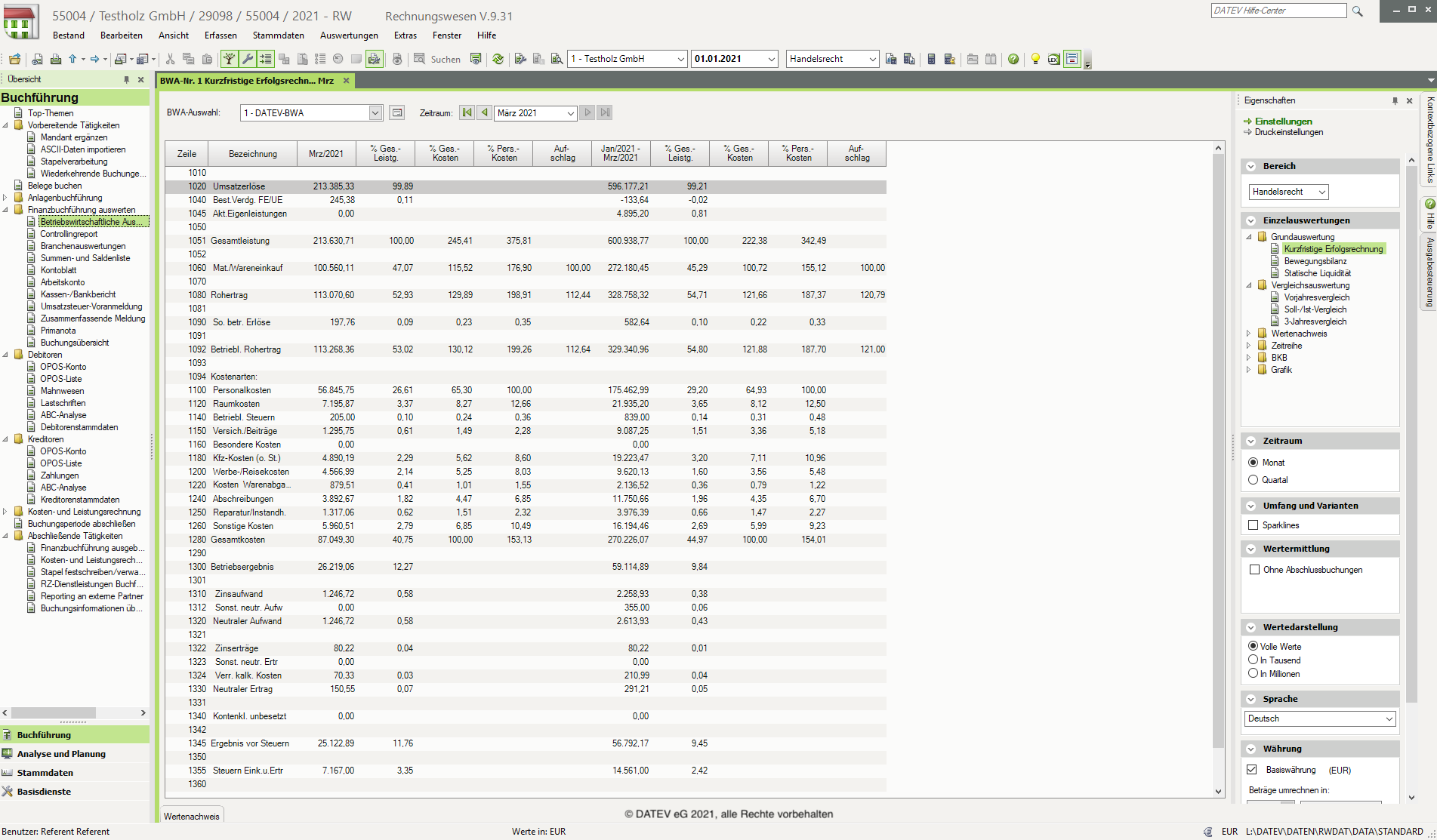The width and height of the screenshot is (1437, 840).
Task: Tick the Ohne Abschlussbuchungen checkbox
Action: click(x=1254, y=570)
